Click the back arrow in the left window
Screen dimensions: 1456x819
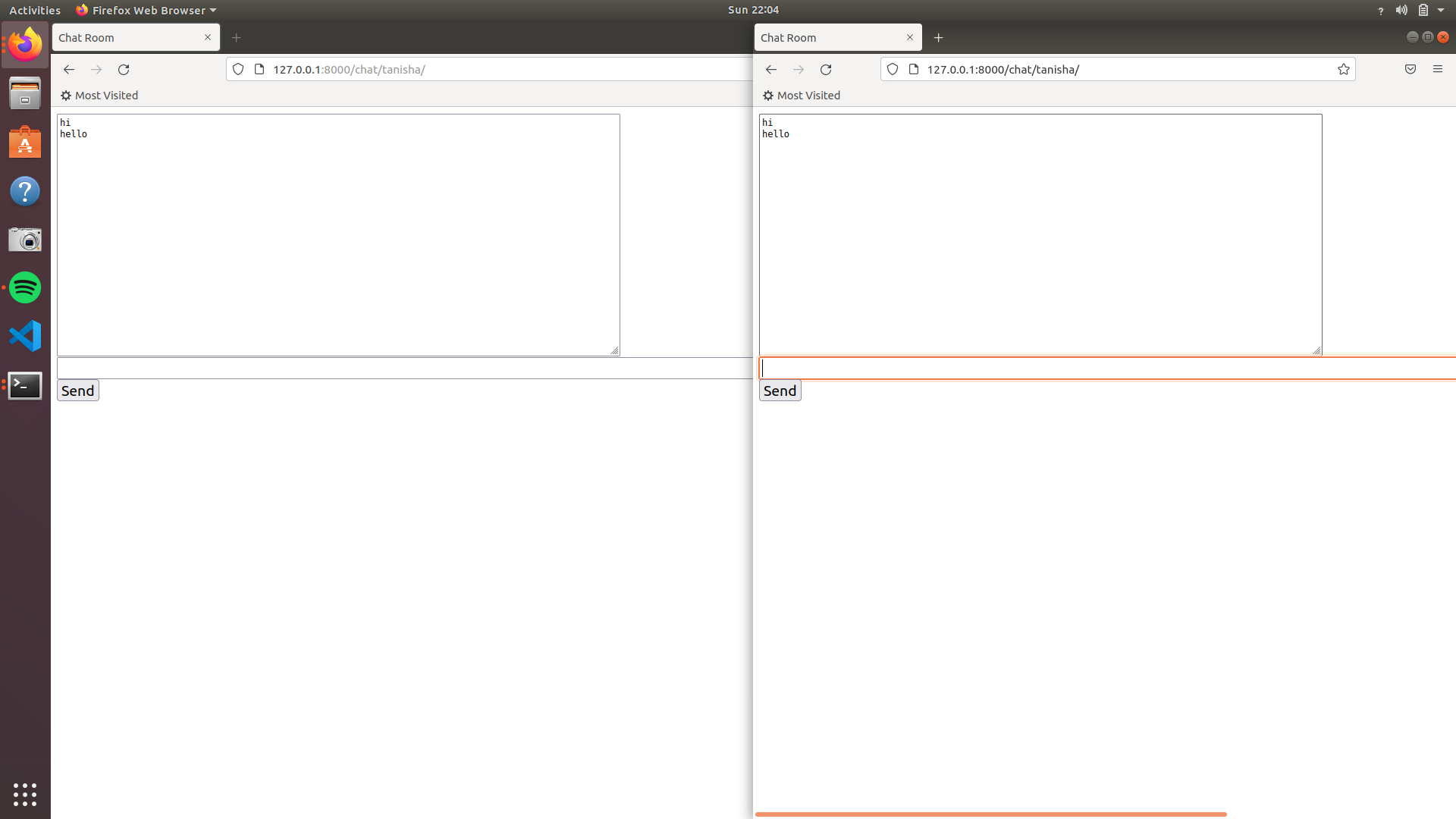pyautogui.click(x=69, y=69)
